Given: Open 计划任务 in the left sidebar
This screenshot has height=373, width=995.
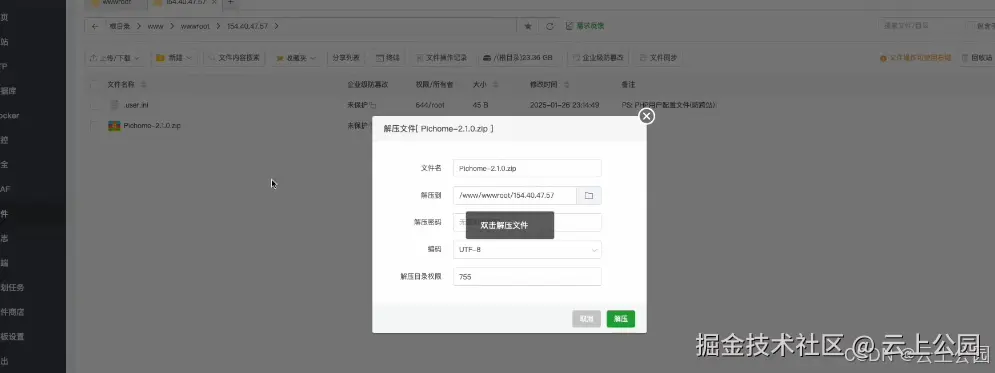Looking at the screenshot, I should [x=11, y=287].
